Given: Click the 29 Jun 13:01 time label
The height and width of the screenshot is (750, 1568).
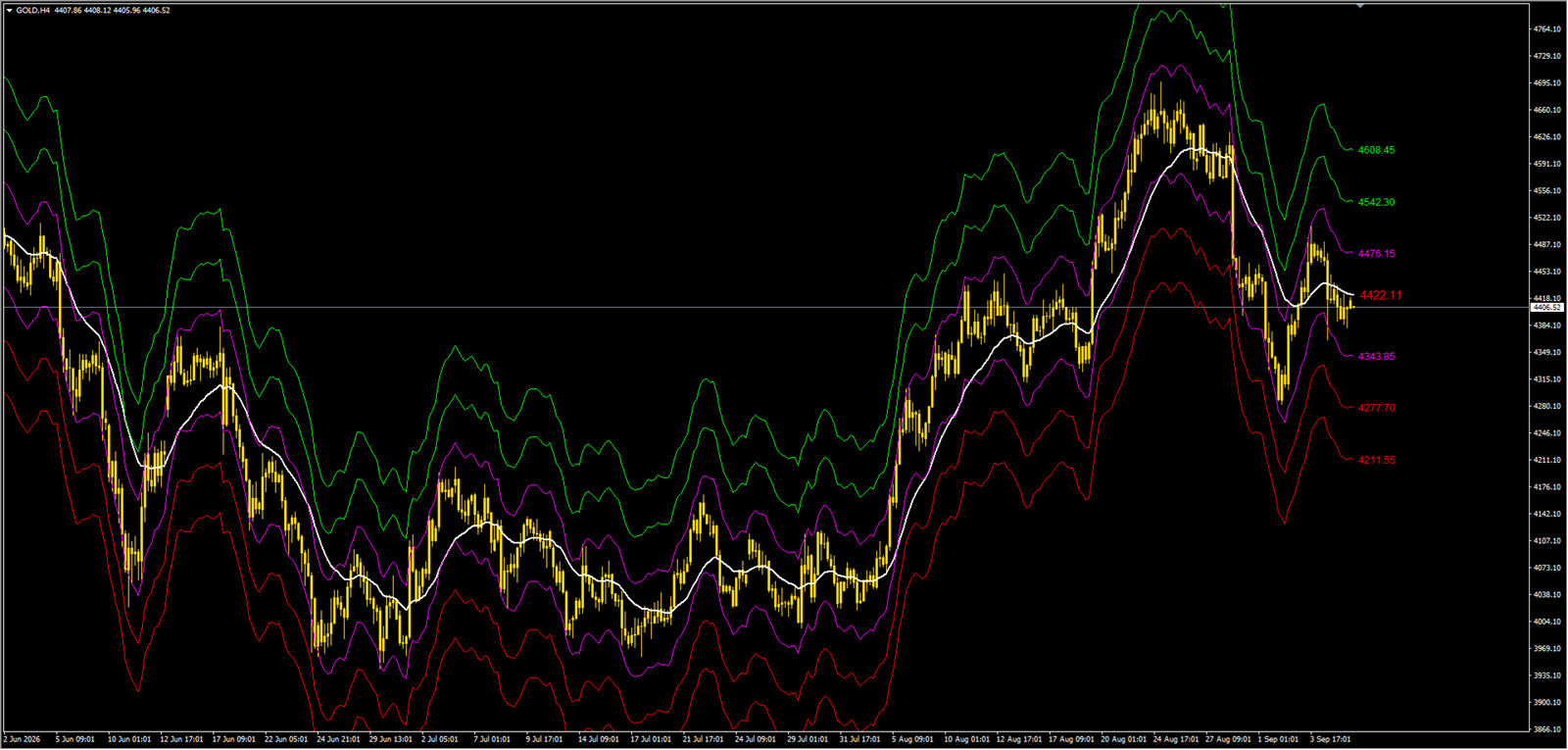Looking at the screenshot, I should coord(390,739).
